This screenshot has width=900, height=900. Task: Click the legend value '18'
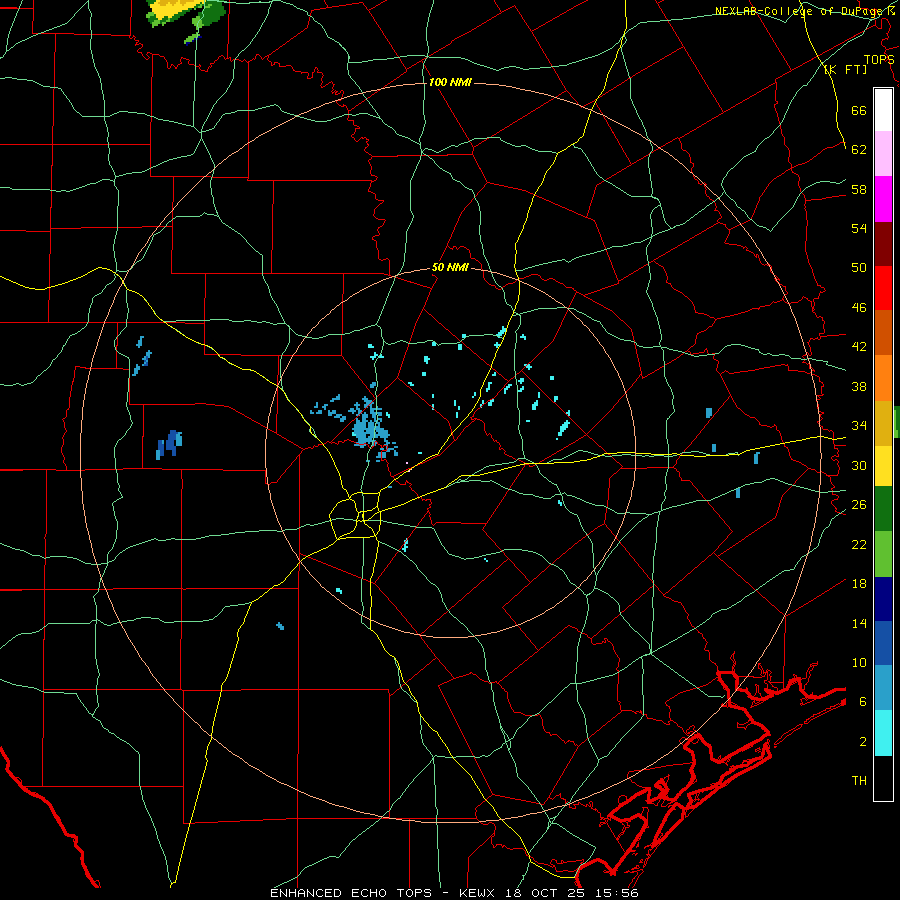click(x=859, y=584)
